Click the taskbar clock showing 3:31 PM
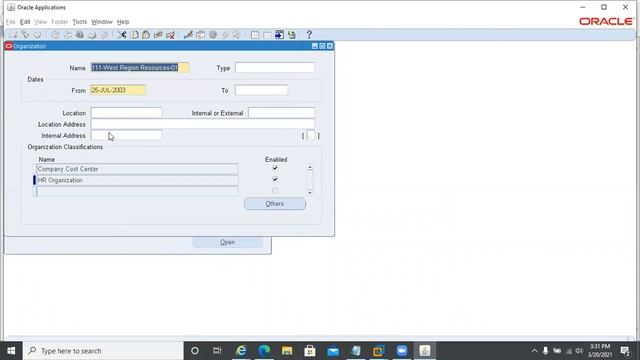Screen dimensions: 640x360 click(600, 351)
